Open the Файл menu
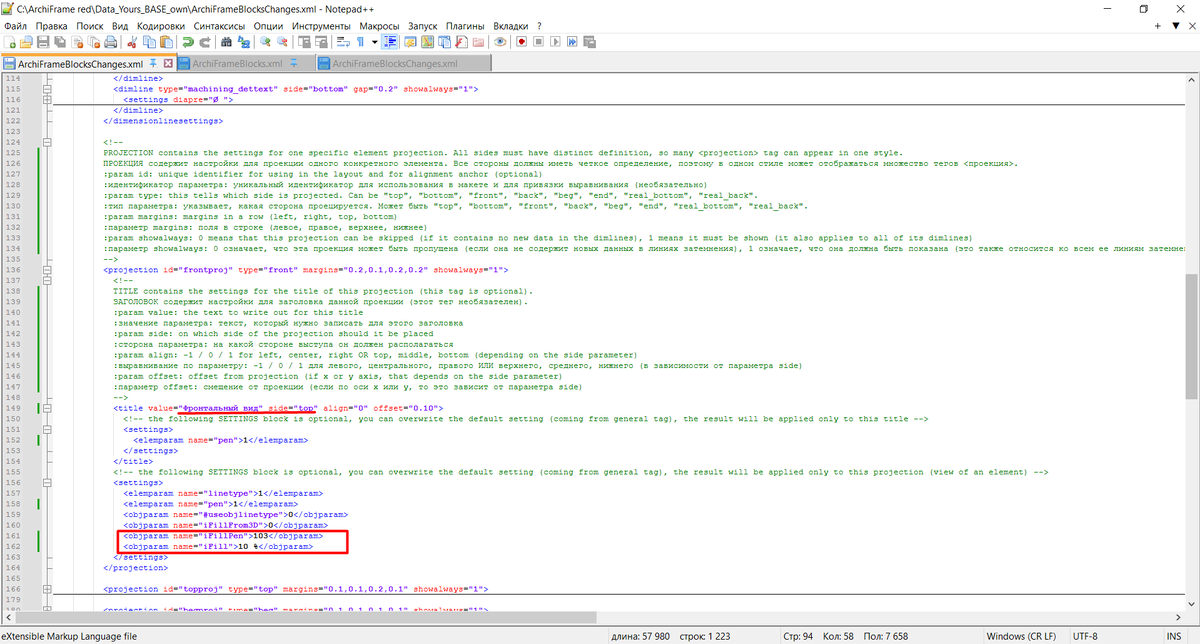This screenshot has height=644, width=1200. pyautogui.click(x=15, y=25)
